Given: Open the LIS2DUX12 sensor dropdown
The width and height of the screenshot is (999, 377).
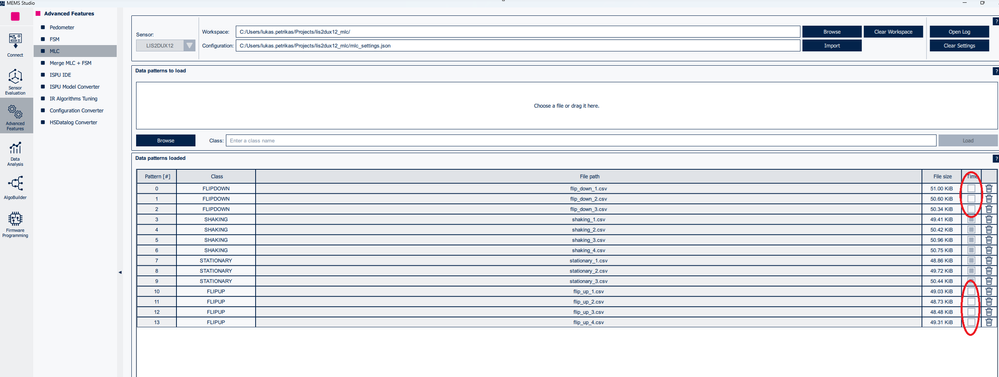Looking at the screenshot, I should point(166,45).
